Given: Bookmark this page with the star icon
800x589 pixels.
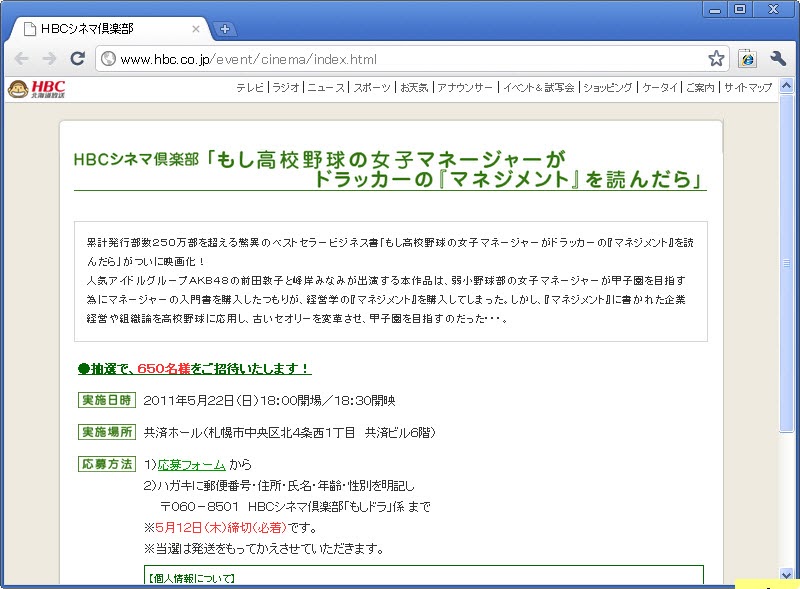Looking at the screenshot, I should tap(716, 59).
